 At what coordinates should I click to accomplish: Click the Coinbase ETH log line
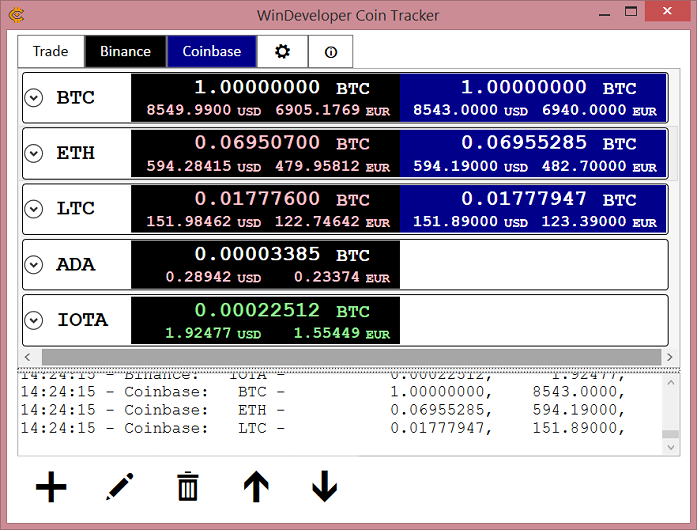323,410
